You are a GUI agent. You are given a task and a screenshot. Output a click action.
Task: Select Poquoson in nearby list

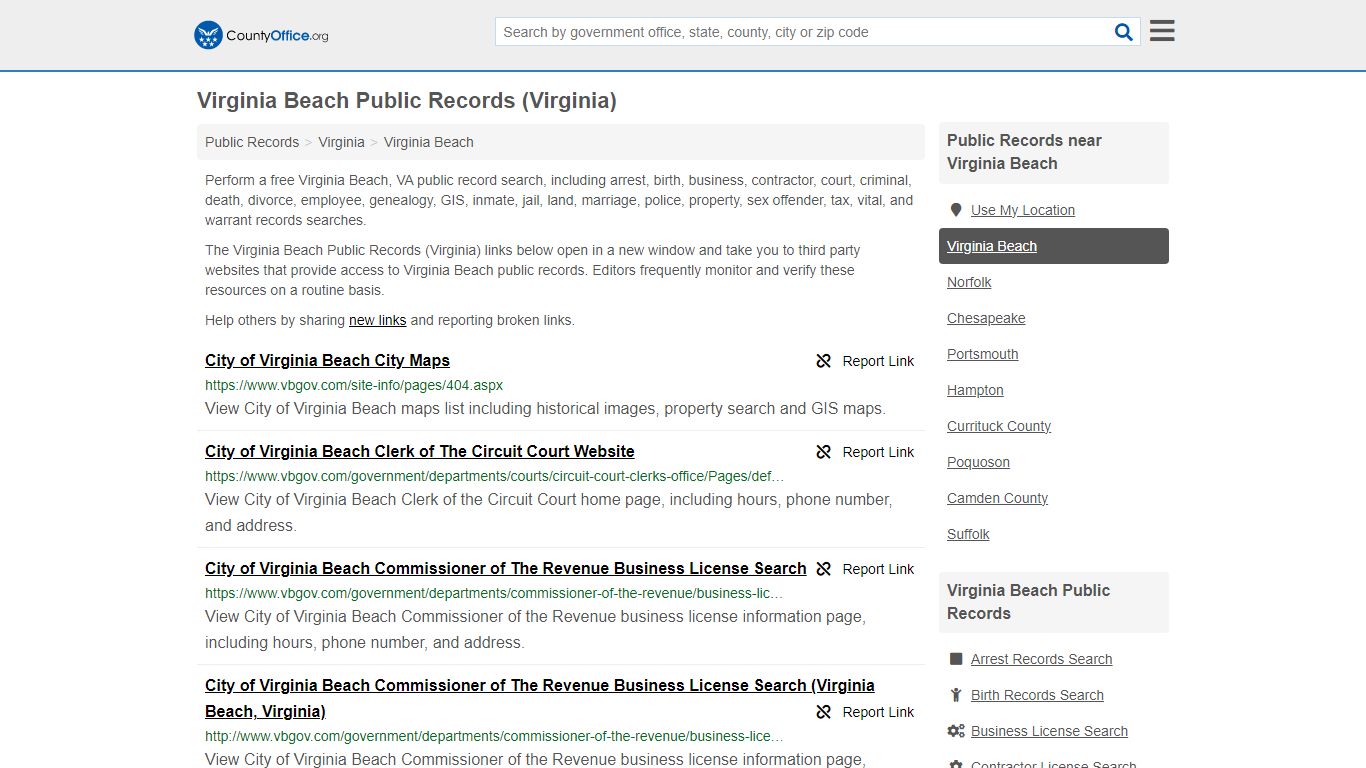coord(978,462)
